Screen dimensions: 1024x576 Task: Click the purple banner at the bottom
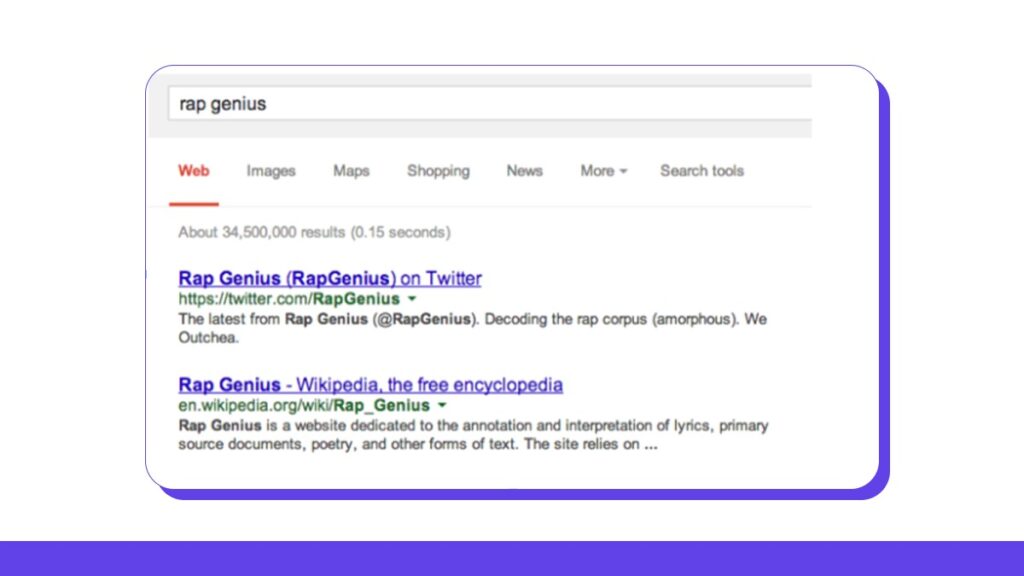(512, 558)
